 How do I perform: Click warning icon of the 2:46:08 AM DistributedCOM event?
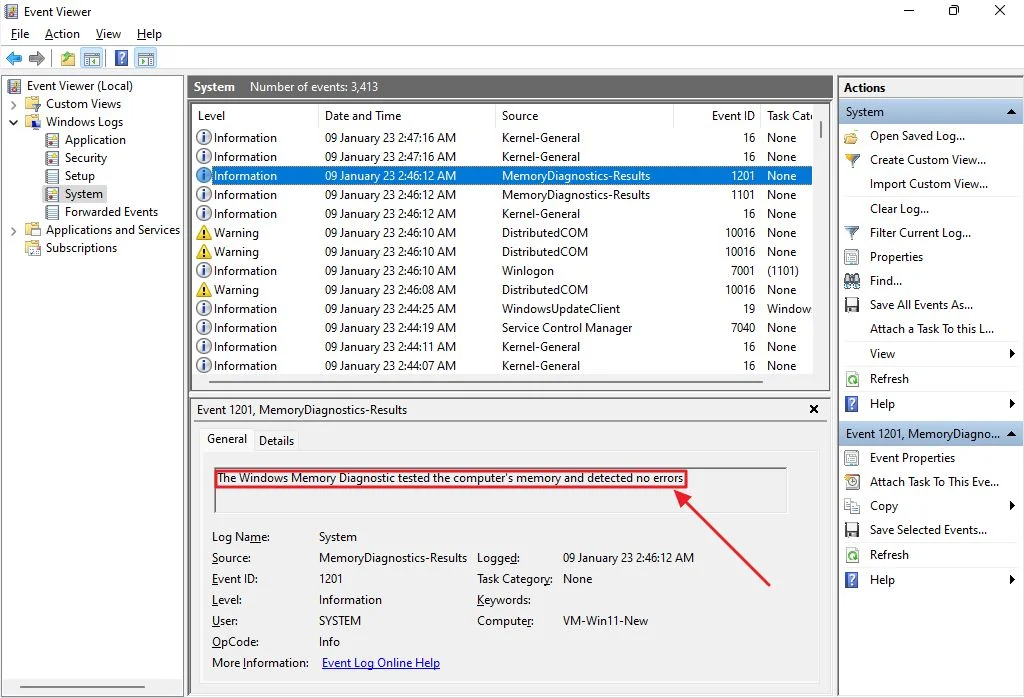click(x=204, y=290)
